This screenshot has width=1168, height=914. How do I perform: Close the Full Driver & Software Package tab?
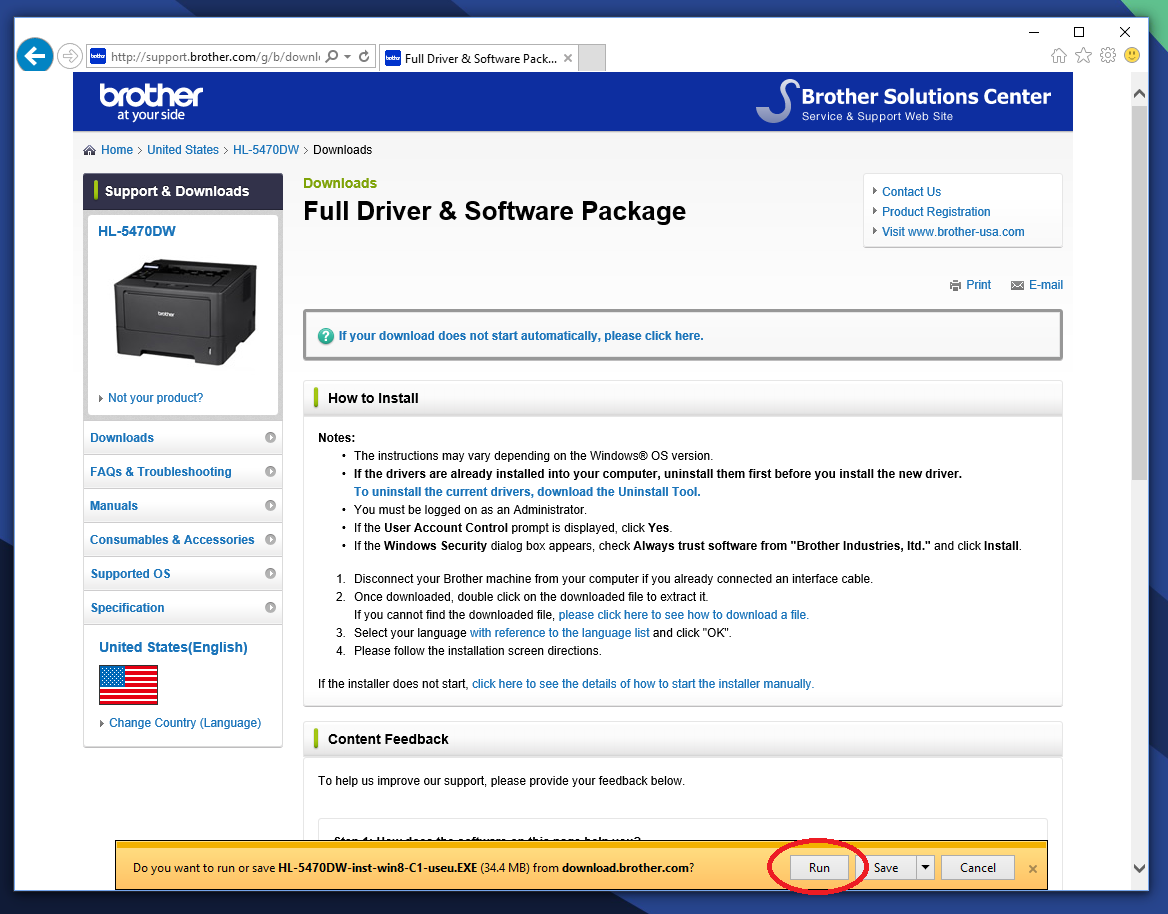point(568,58)
